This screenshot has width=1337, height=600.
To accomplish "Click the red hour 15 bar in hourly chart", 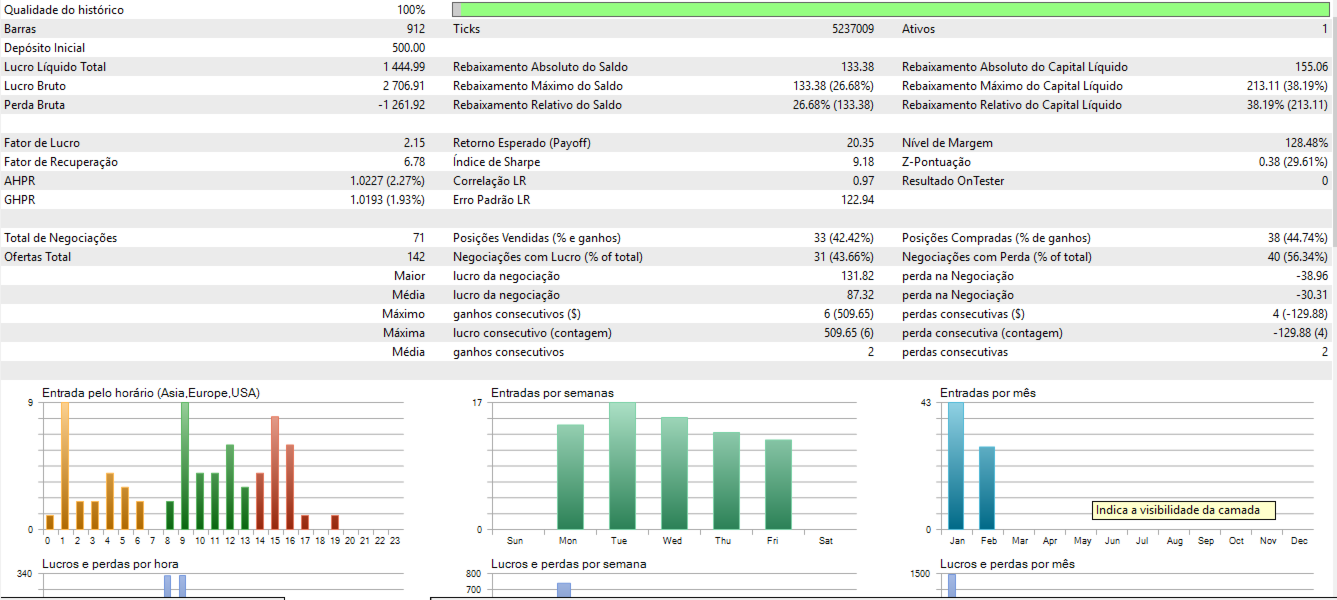I will (275, 473).
